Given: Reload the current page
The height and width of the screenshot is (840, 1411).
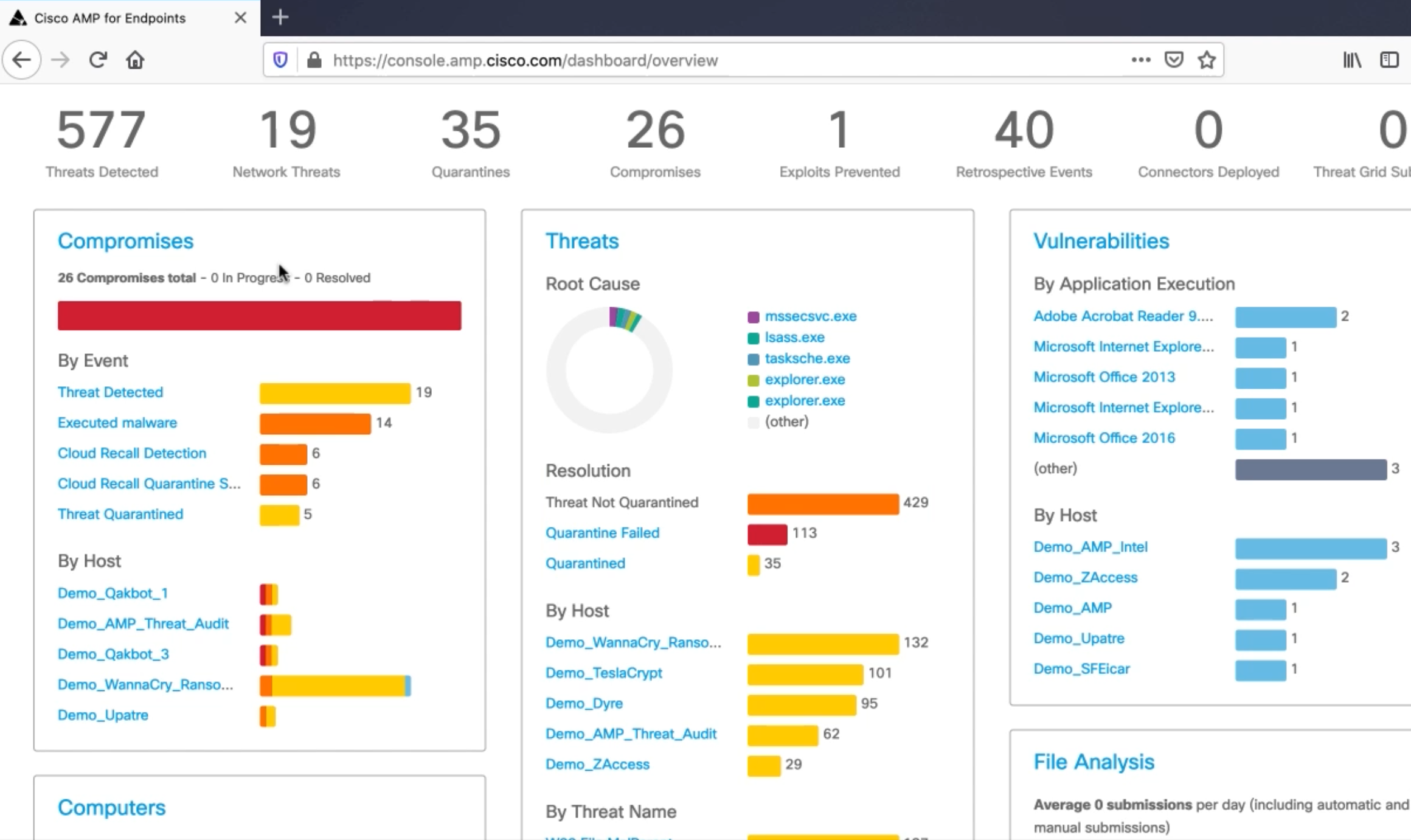Looking at the screenshot, I should pos(98,60).
